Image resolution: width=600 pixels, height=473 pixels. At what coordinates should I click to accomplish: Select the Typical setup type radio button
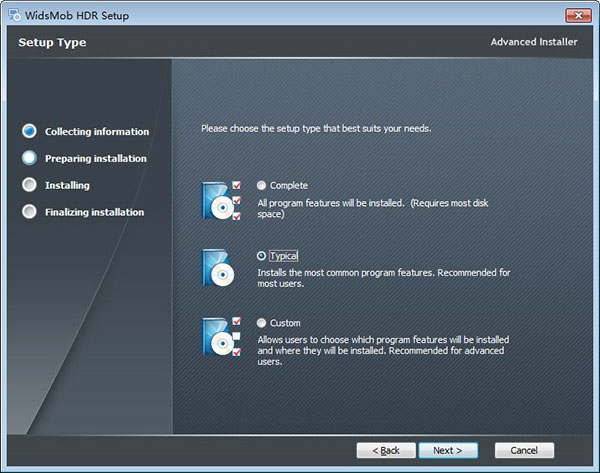(261, 256)
